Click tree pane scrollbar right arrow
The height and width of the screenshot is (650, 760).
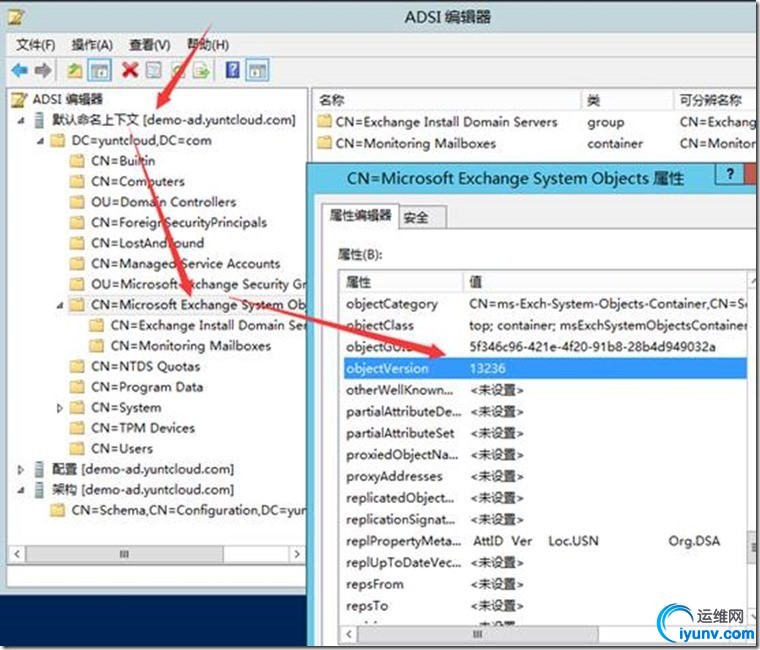[297, 554]
